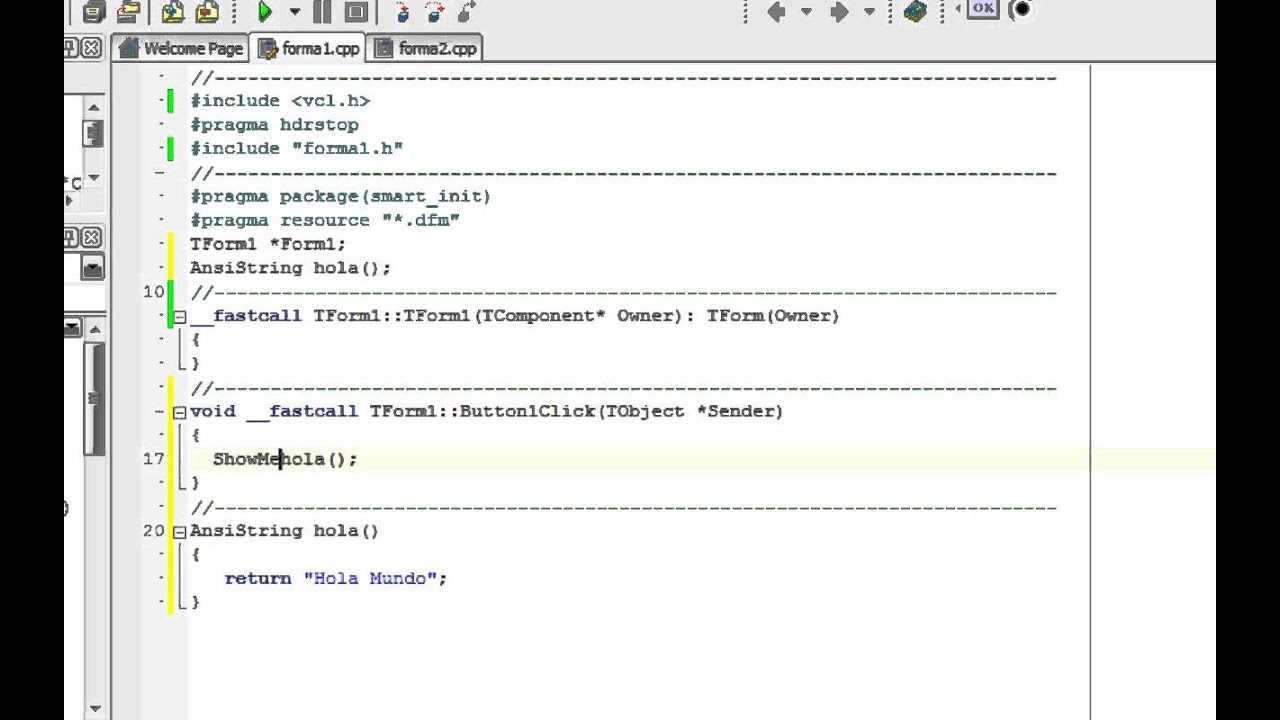Click the Remove File from Project icon

207,12
